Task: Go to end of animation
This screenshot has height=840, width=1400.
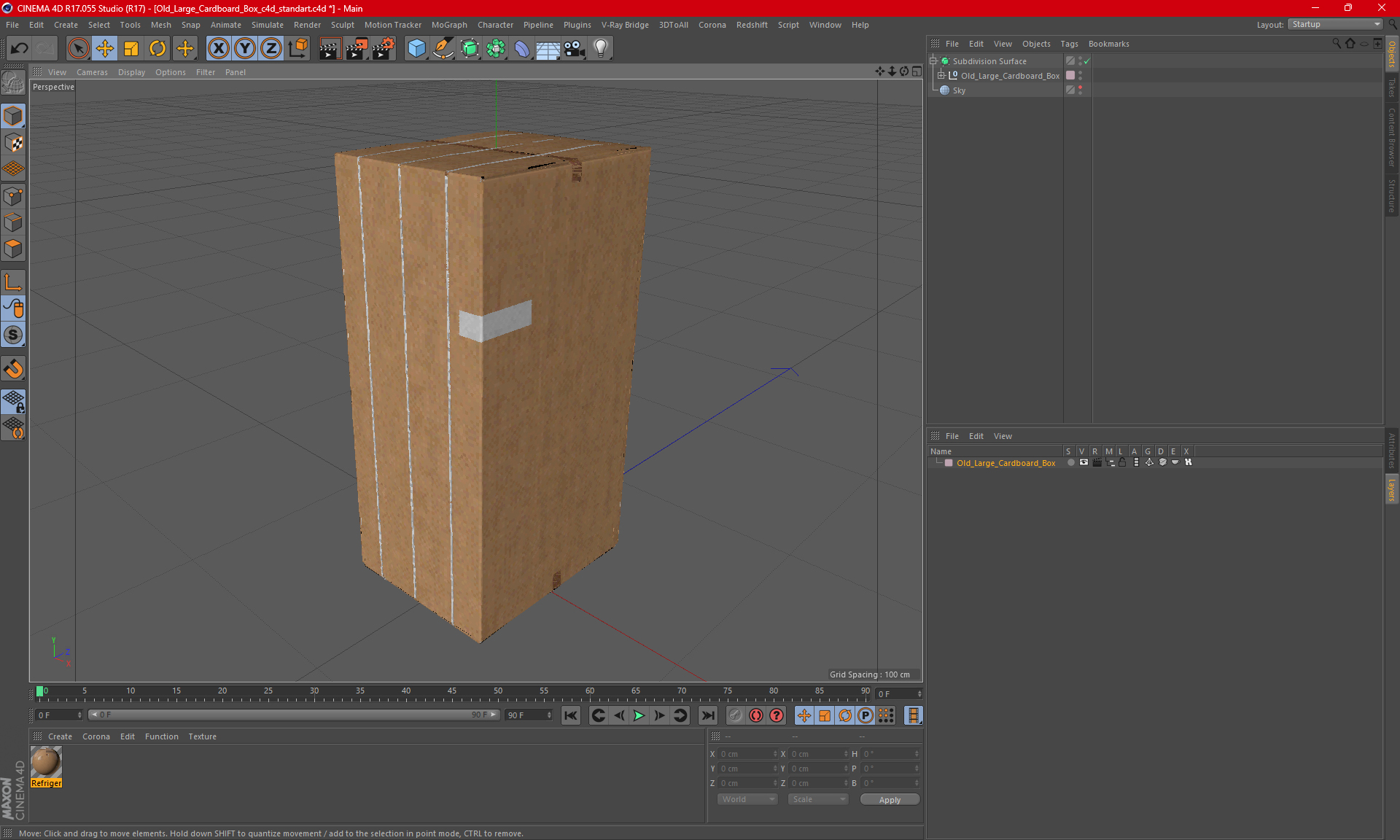Action: click(707, 715)
